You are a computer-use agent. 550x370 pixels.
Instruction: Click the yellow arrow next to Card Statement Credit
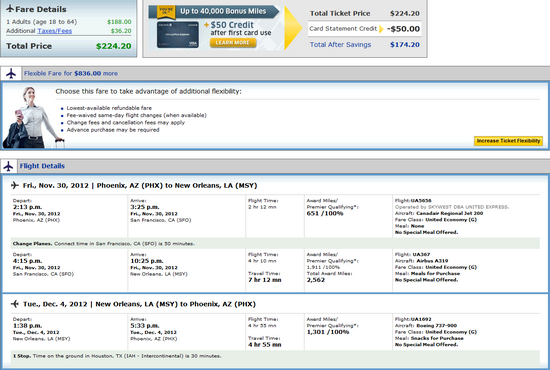tap(381, 29)
